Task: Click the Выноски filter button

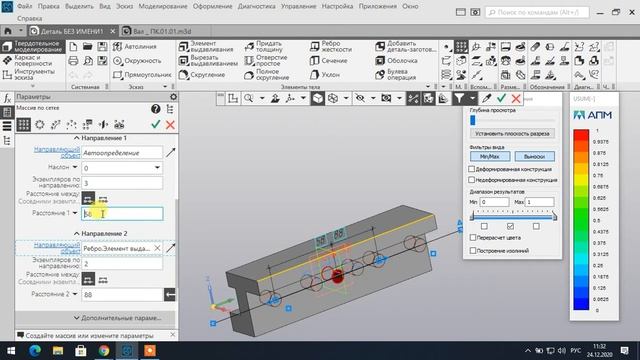Action: 534,156
